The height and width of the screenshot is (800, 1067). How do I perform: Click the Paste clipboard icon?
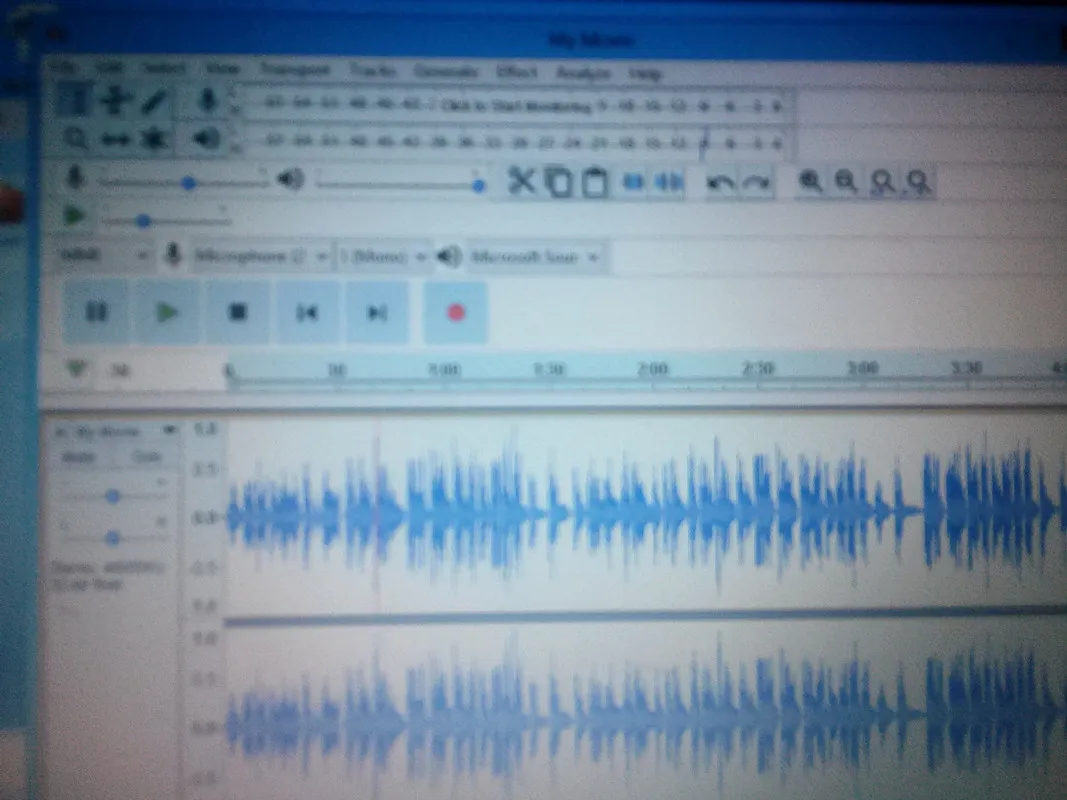[595, 182]
